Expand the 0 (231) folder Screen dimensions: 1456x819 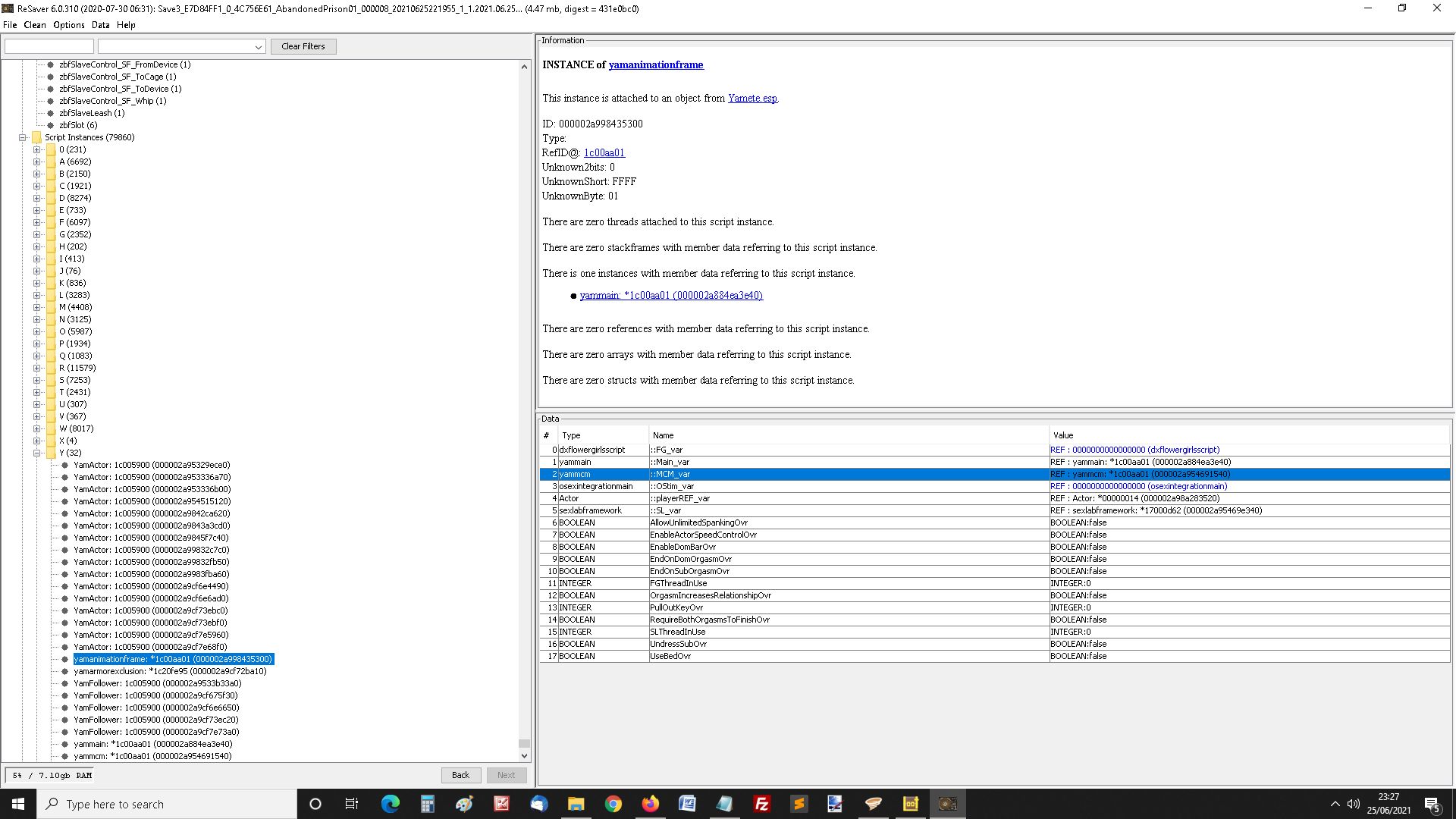pos(36,149)
